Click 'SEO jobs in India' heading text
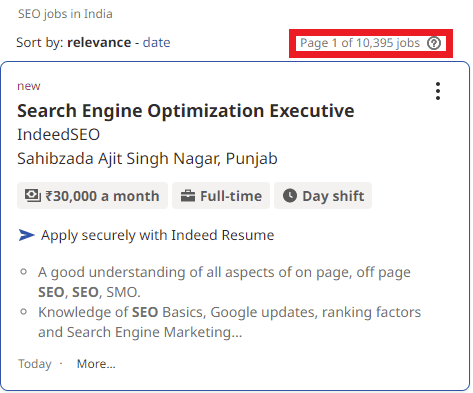Image resolution: width=473 pixels, height=393 pixels. pyautogui.click(x=65, y=14)
